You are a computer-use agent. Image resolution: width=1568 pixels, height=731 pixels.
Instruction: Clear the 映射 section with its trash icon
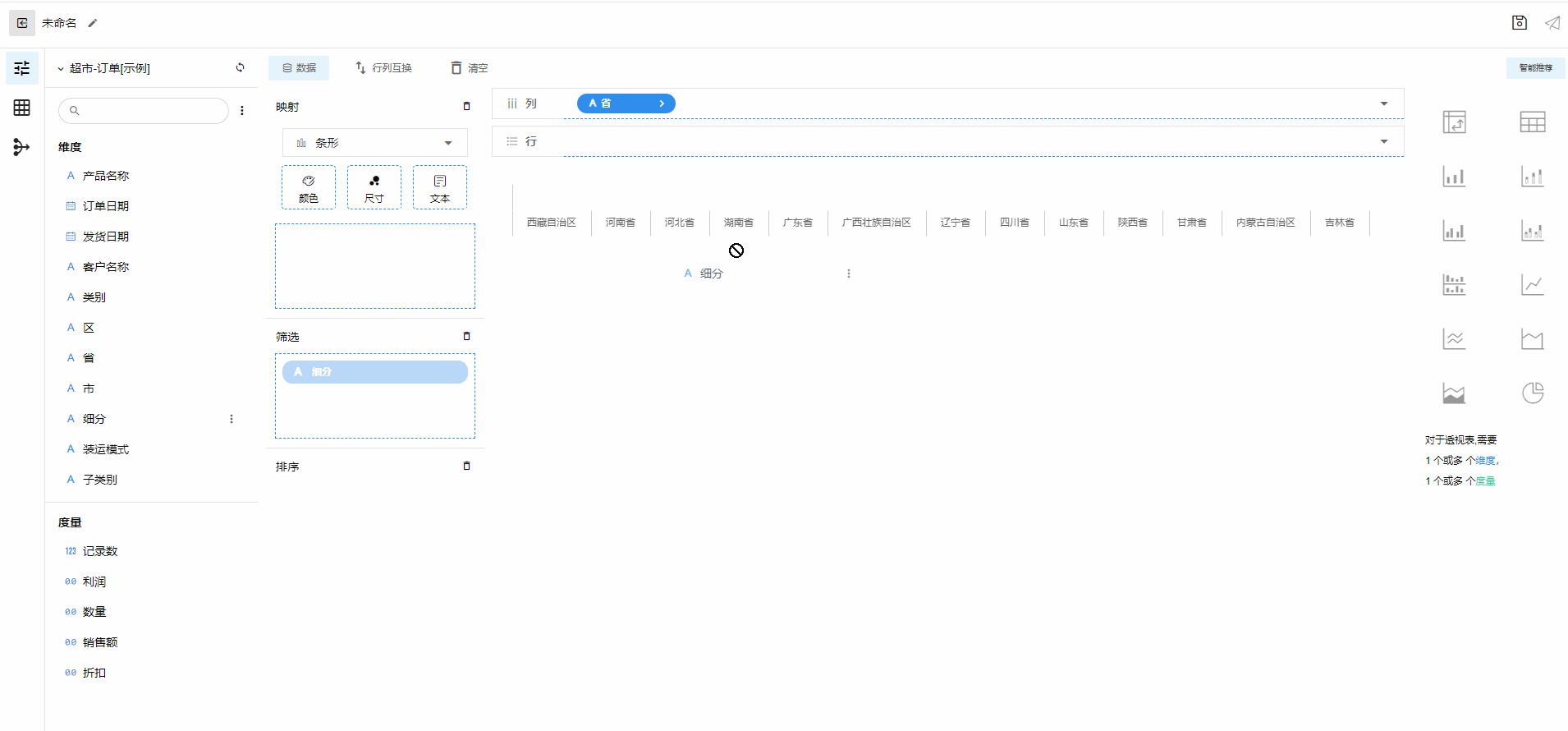pos(467,106)
